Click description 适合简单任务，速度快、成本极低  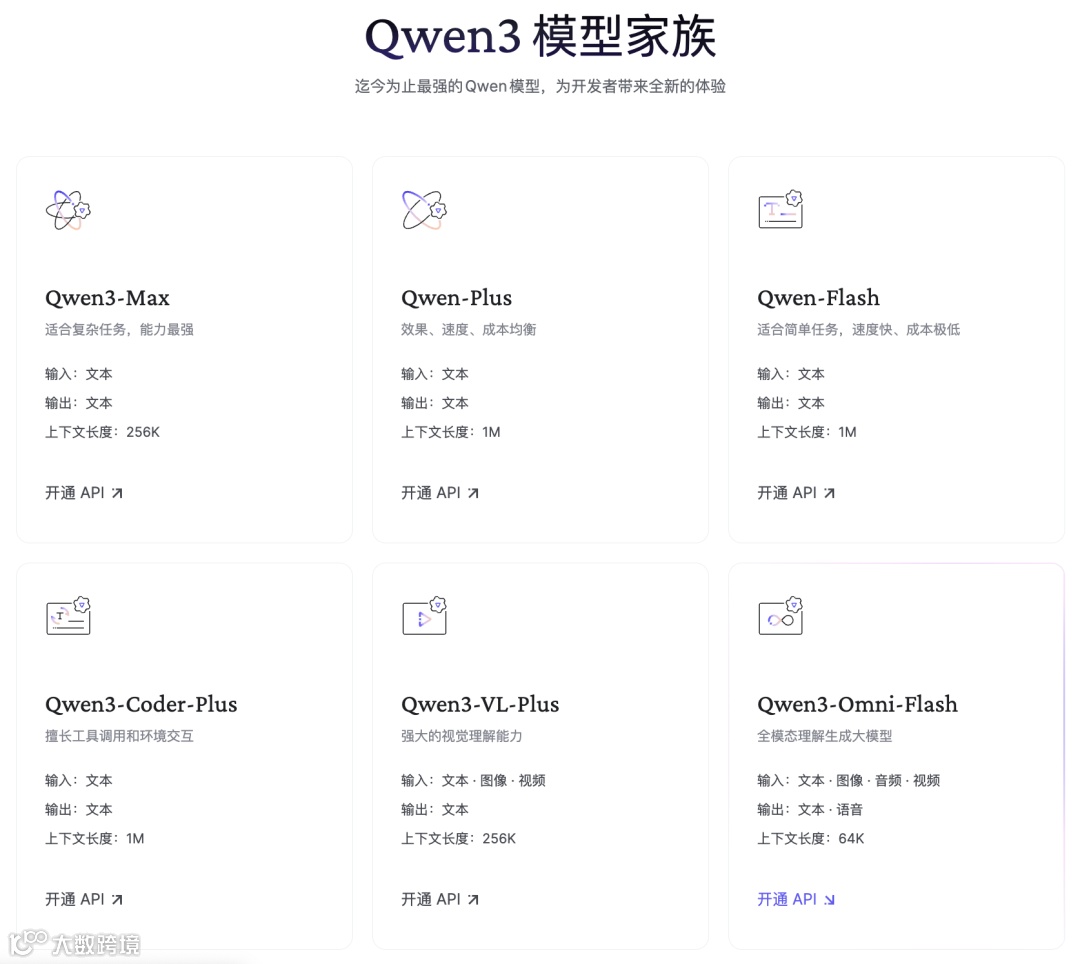click(858, 329)
